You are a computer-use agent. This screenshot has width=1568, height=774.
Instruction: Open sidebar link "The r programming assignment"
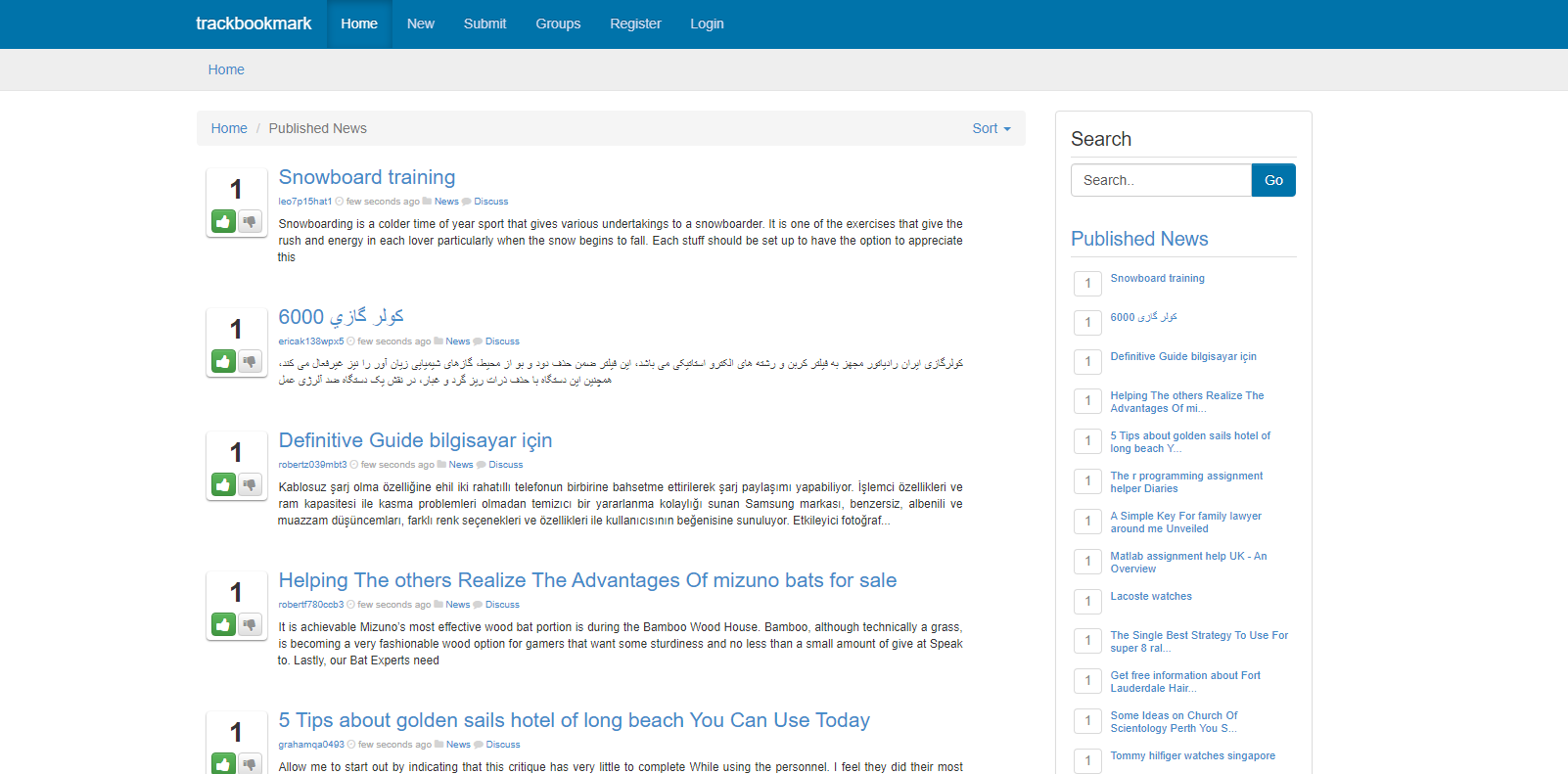tap(1186, 482)
